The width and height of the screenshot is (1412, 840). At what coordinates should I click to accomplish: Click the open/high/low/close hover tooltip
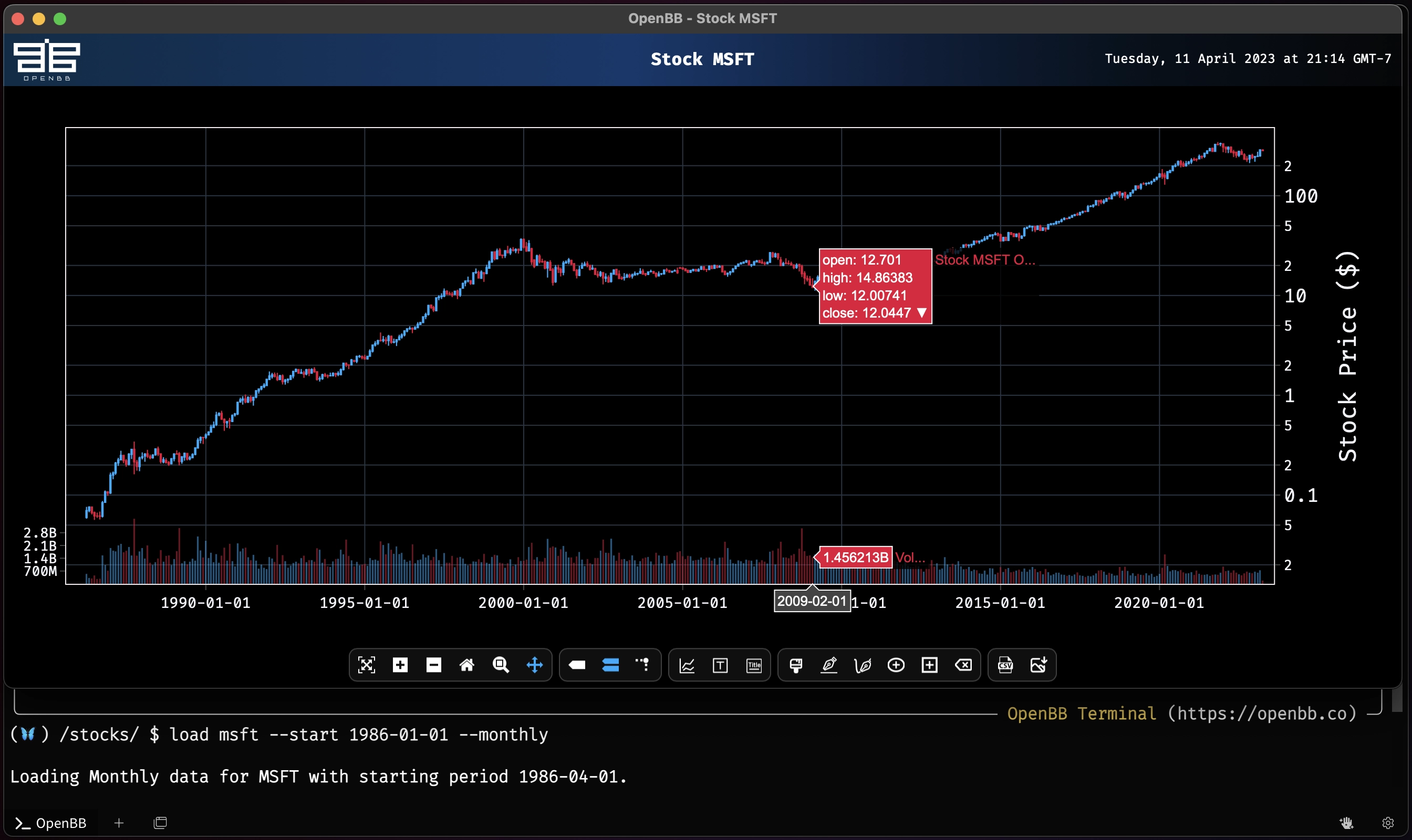point(875,287)
